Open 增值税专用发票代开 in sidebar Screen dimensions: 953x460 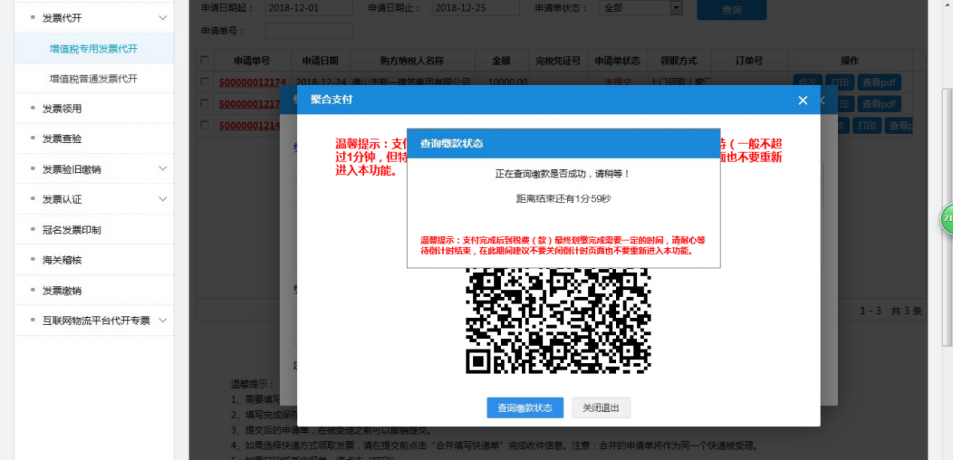click(x=94, y=49)
